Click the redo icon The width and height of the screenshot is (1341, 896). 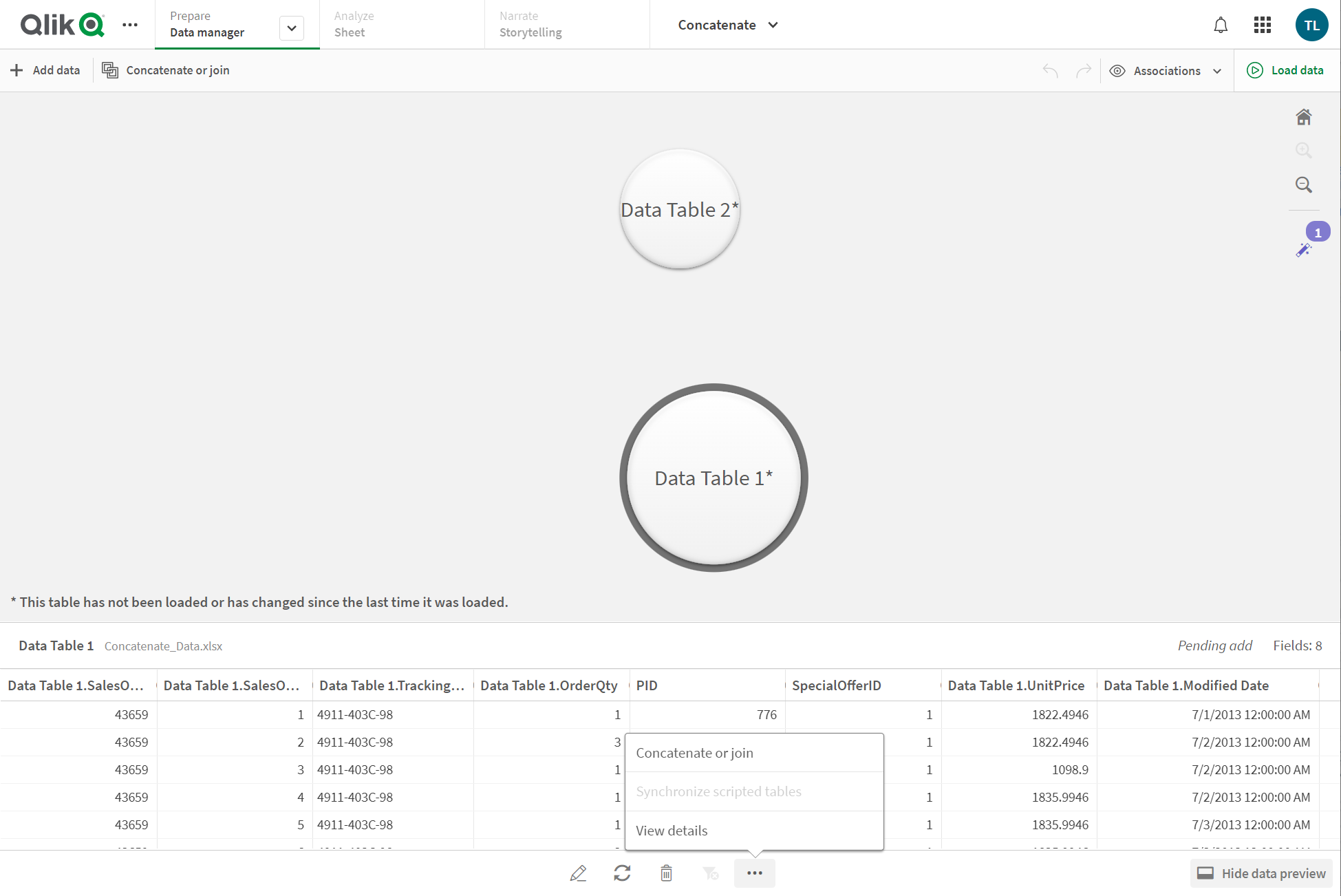(1083, 70)
